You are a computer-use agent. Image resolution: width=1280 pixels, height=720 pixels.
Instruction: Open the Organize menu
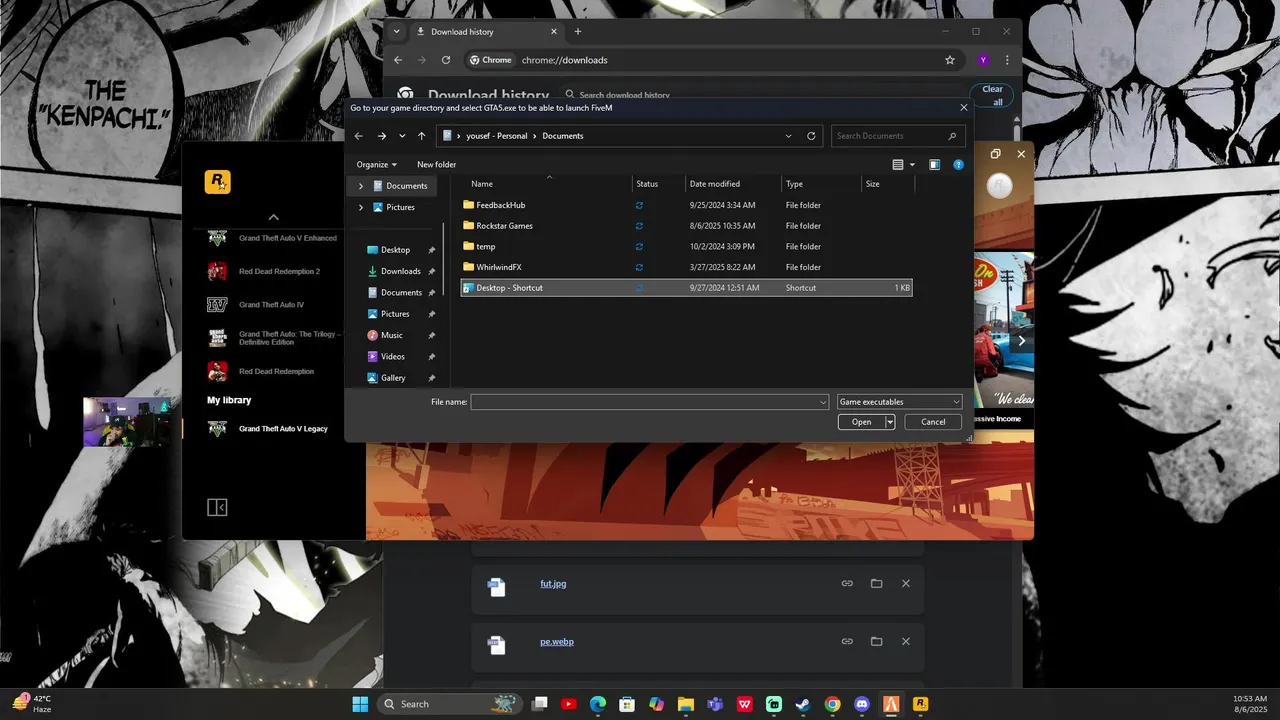click(376, 164)
